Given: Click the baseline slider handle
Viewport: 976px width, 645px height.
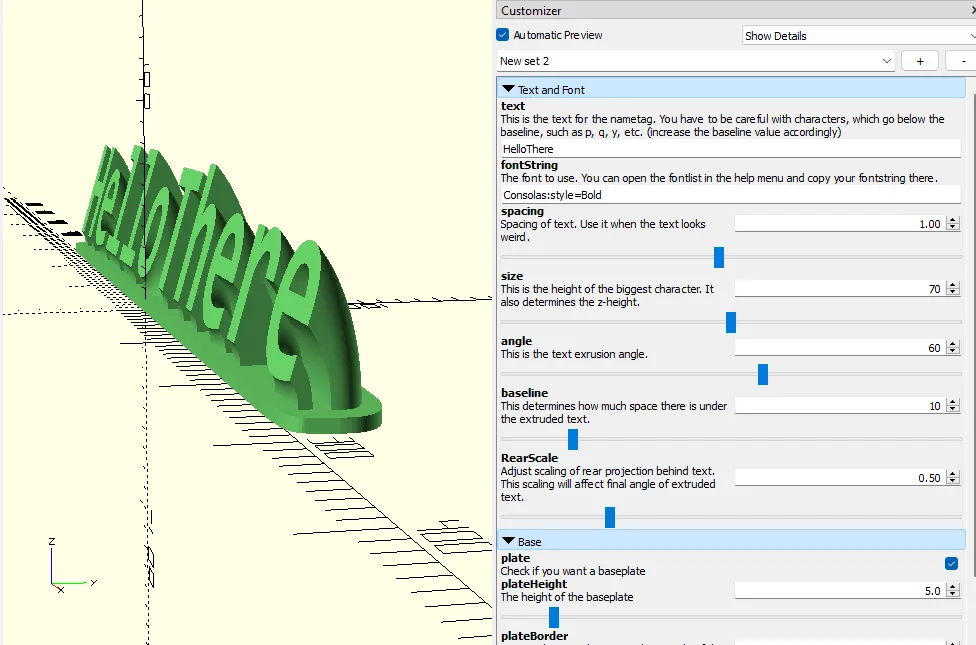Looking at the screenshot, I should [571, 438].
